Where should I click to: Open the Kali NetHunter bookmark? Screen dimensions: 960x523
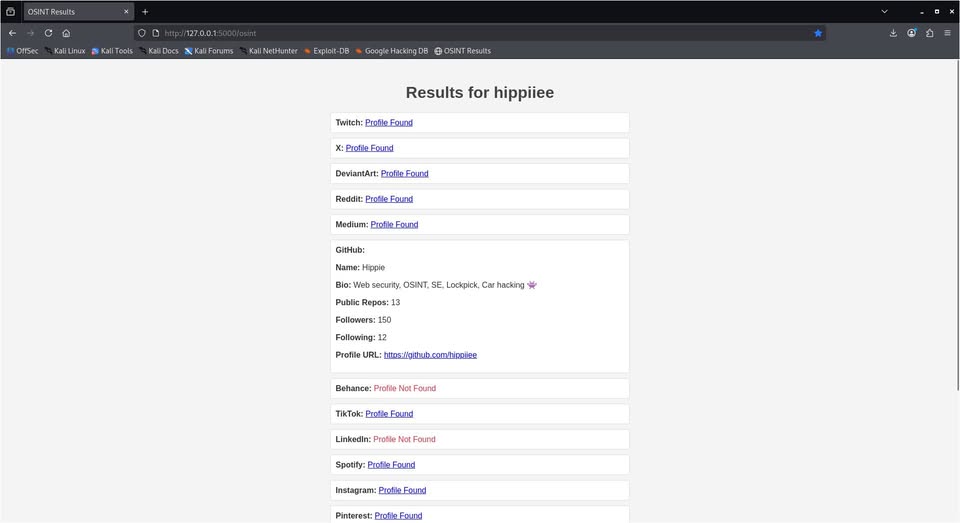[268, 51]
